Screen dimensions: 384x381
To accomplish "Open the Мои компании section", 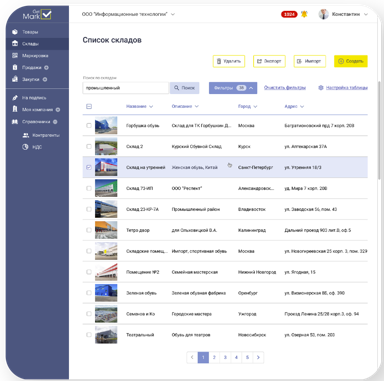I will 37,109.
